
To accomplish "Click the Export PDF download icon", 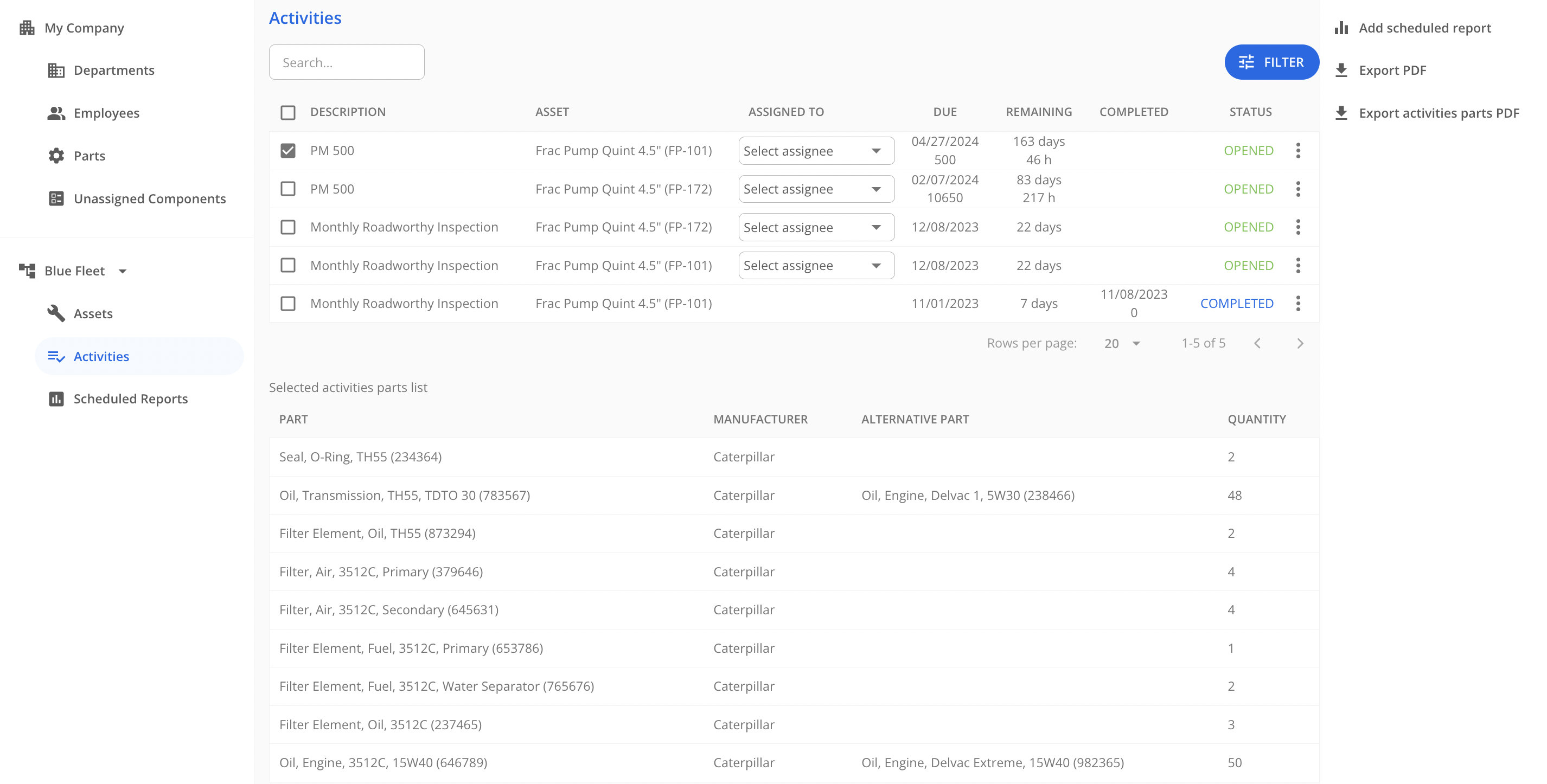I will (x=1341, y=70).
